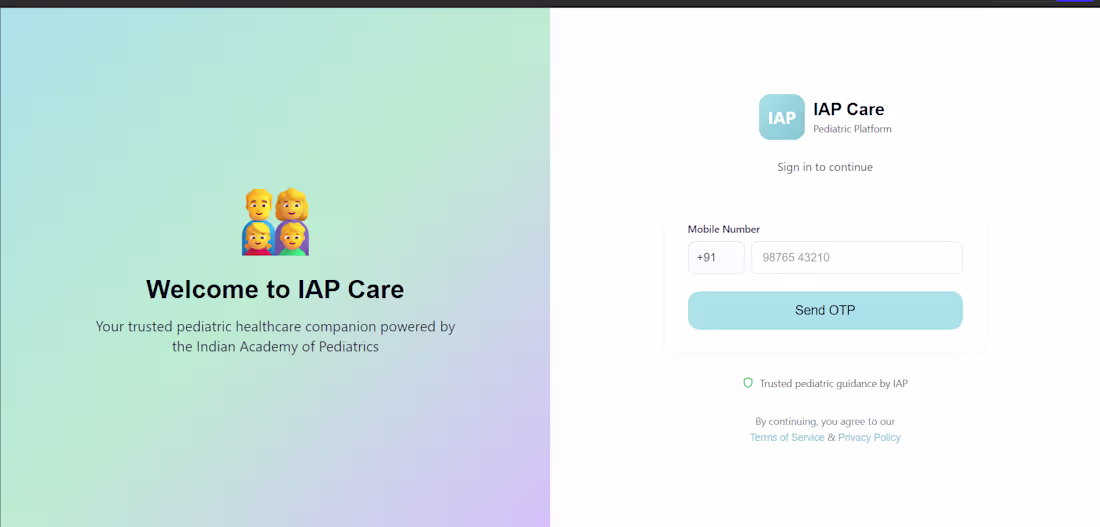Click the Sign in to continue text
1100x527 pixels.
825,167
